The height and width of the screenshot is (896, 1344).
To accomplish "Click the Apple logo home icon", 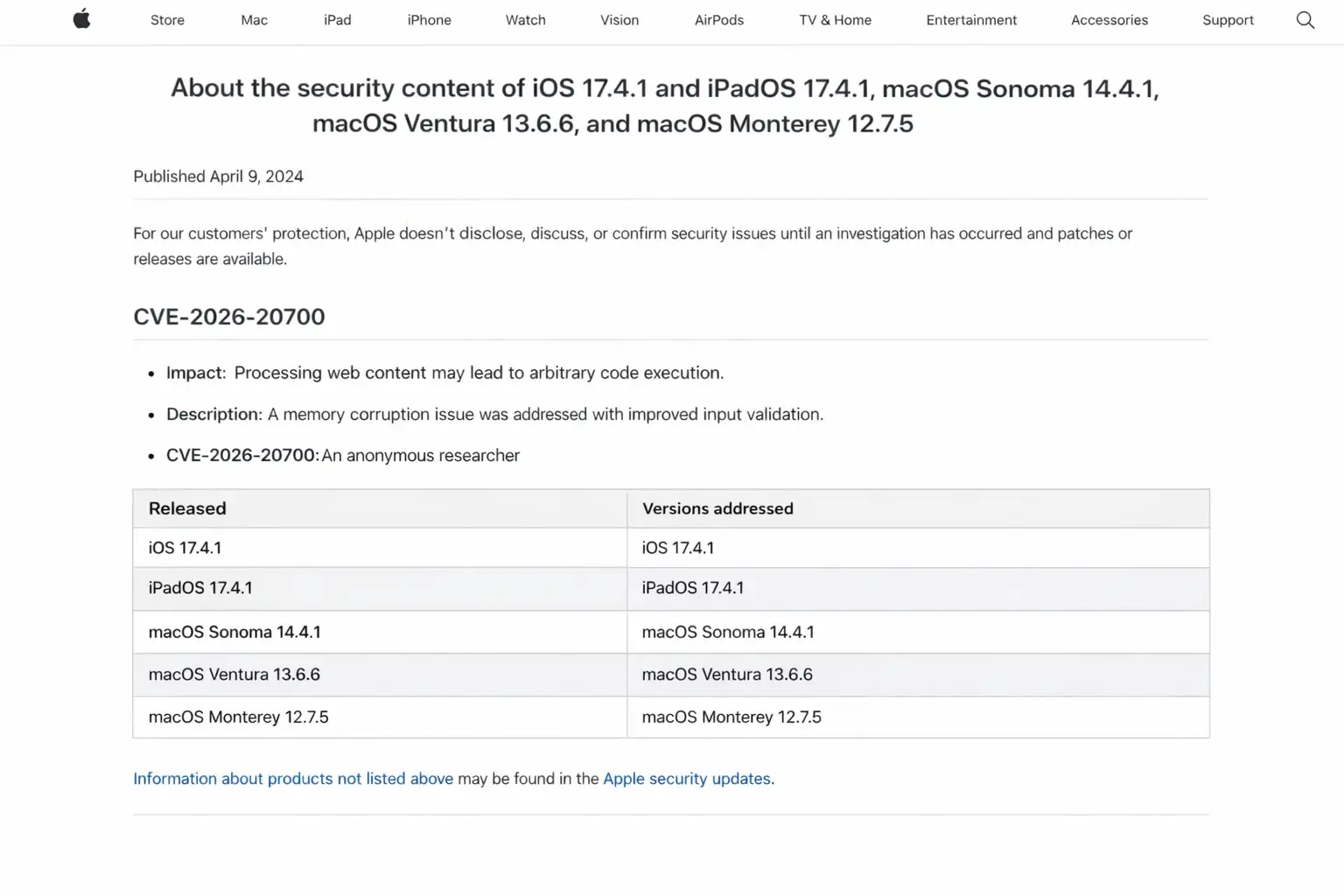I will click(81, 19).
